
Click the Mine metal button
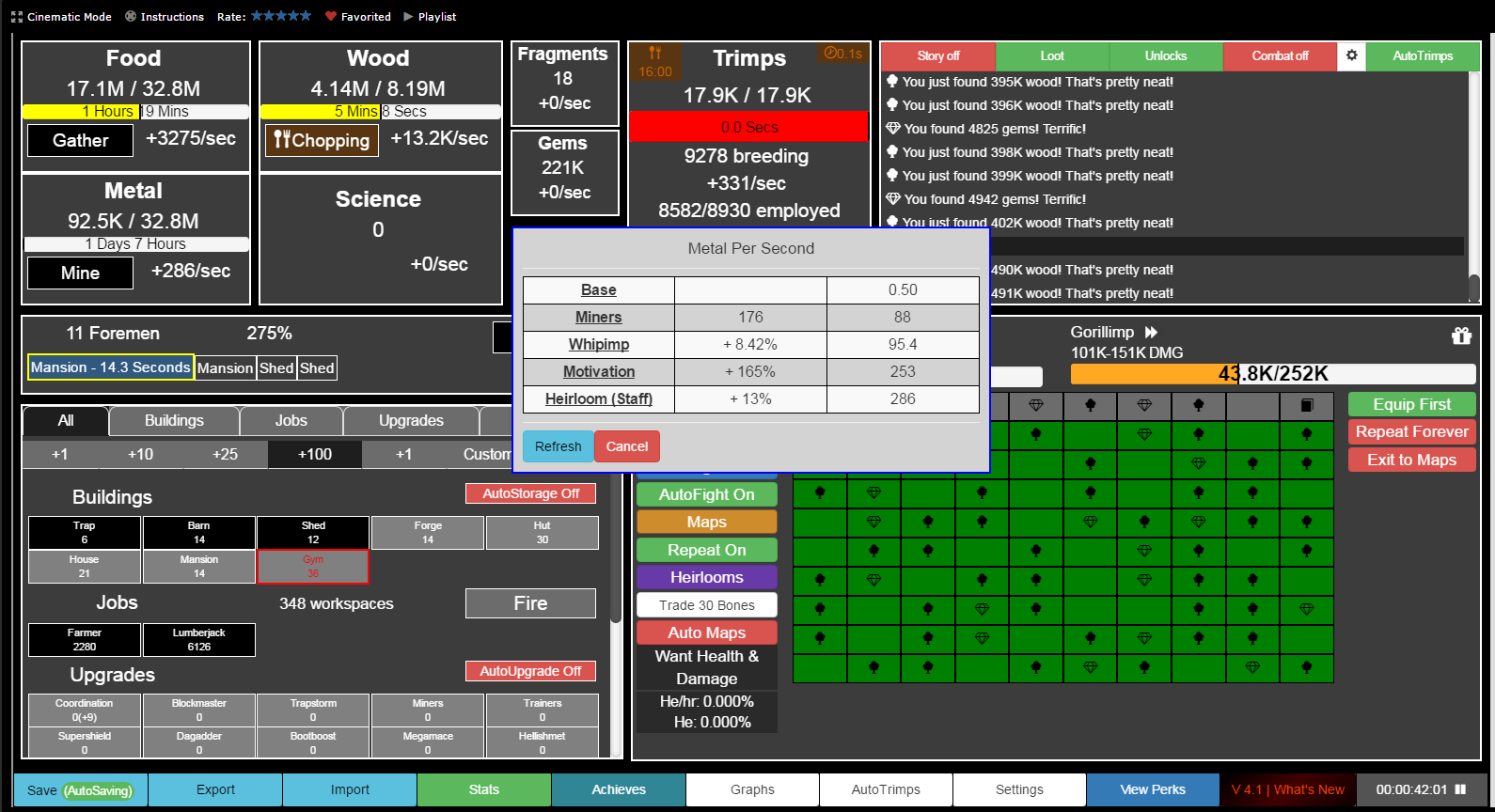pyautogui.click(x=81, y=273)
